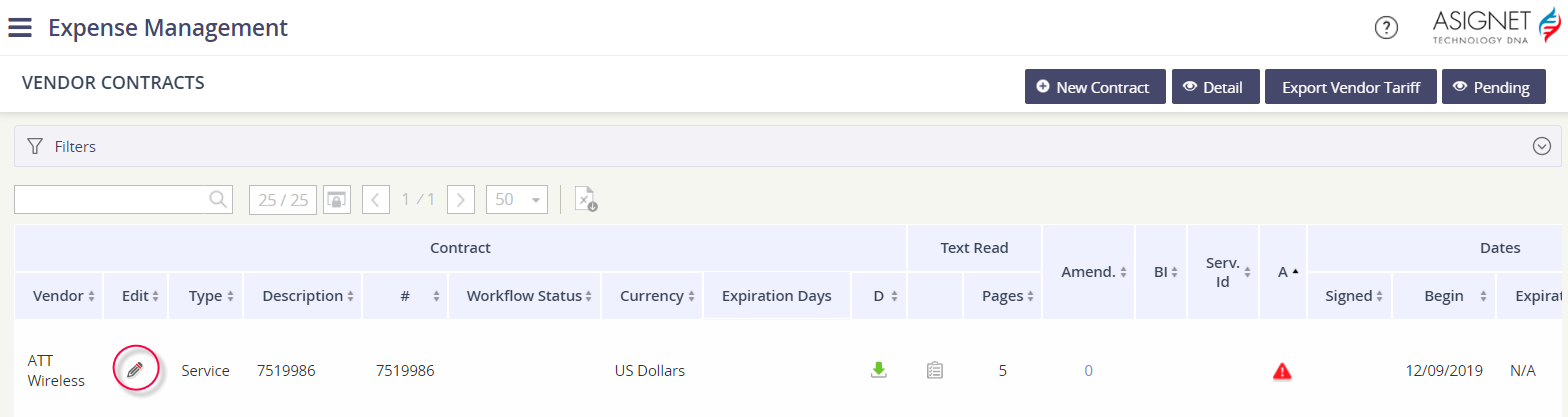Click the red alert warning triangle
1568x417 pixels.
click(x=1282, y=371)
